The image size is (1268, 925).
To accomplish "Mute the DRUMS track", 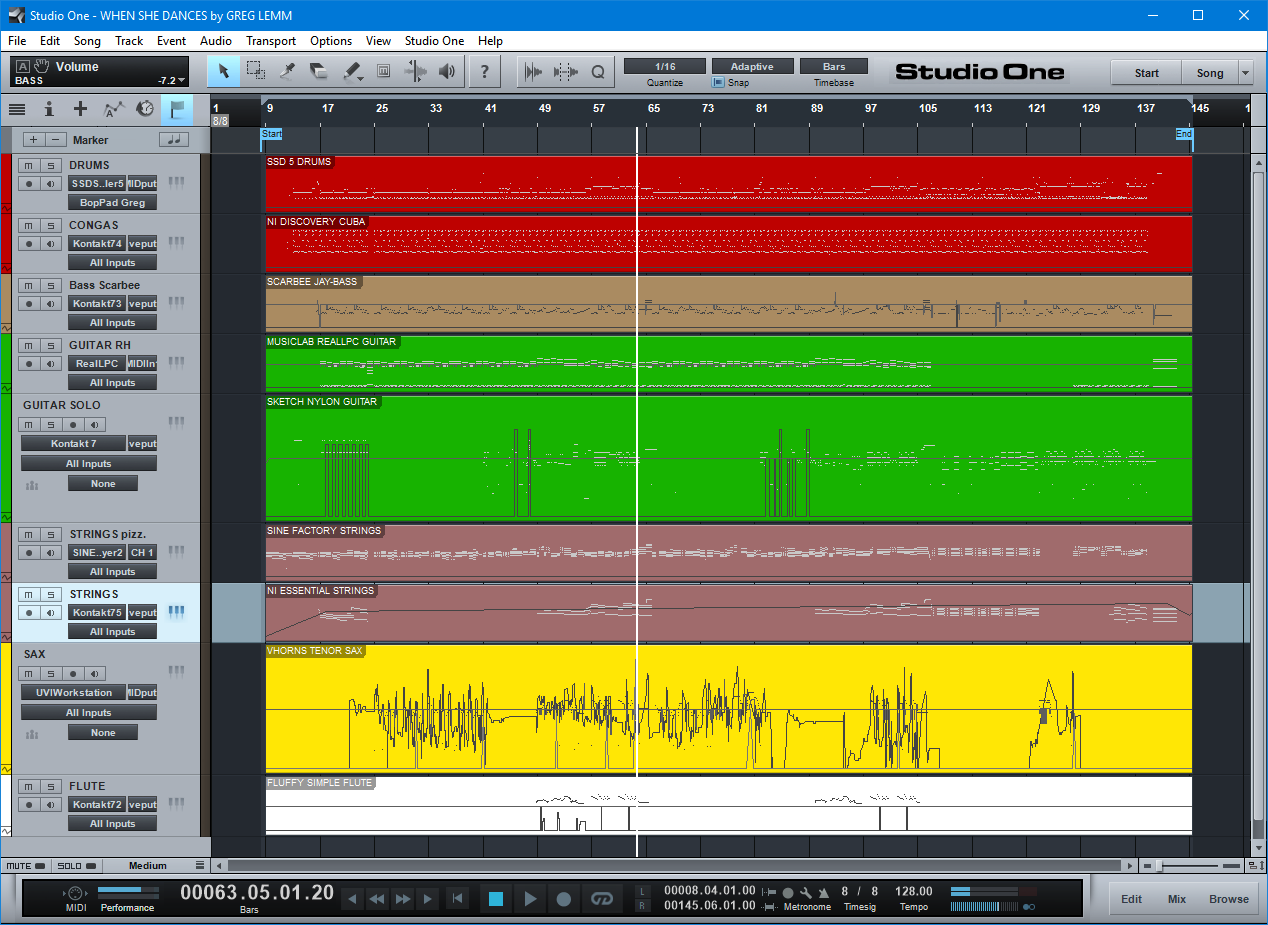I will [x=29, y=165].
